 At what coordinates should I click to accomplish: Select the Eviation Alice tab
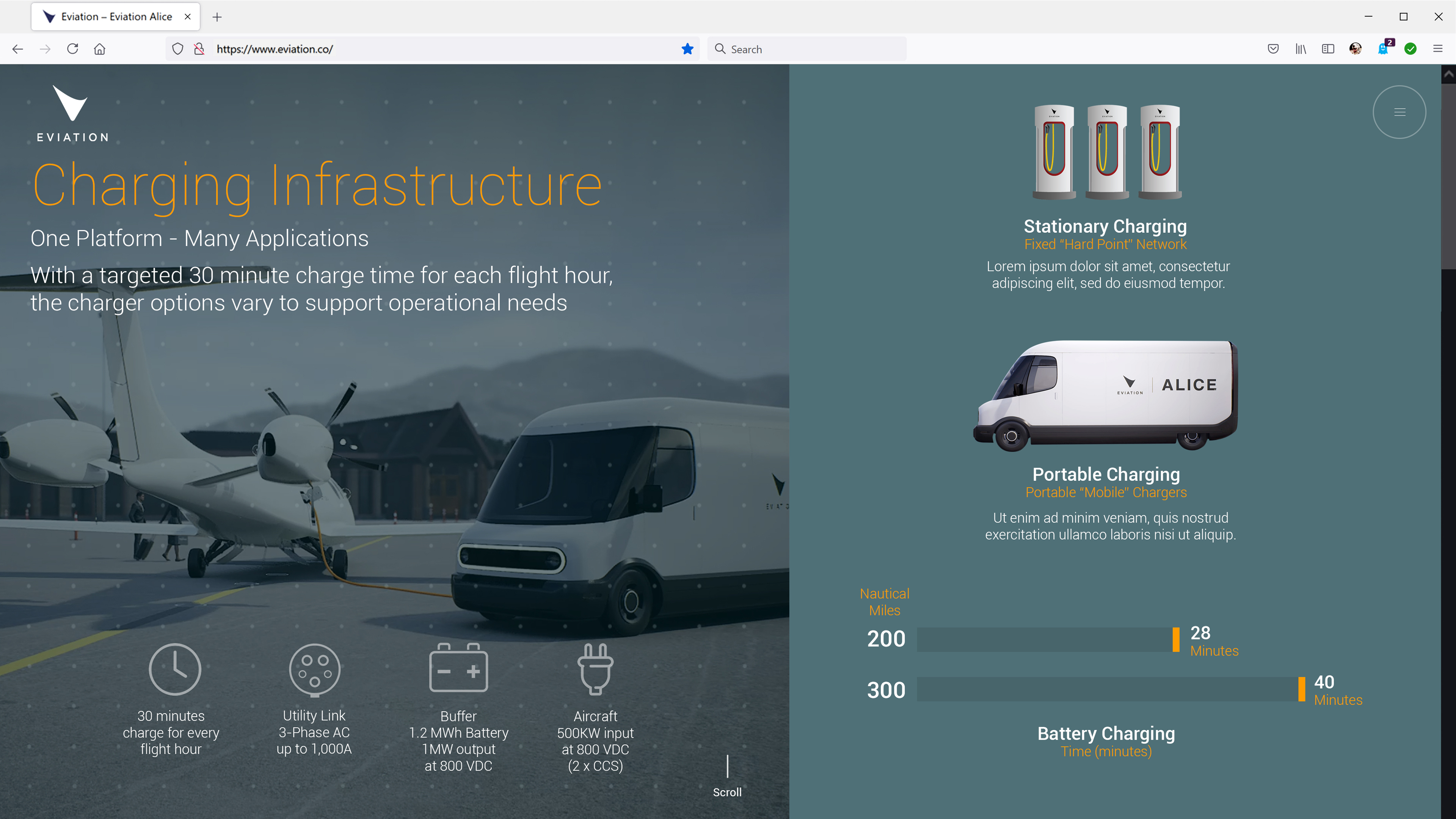(x=116, y=17)
